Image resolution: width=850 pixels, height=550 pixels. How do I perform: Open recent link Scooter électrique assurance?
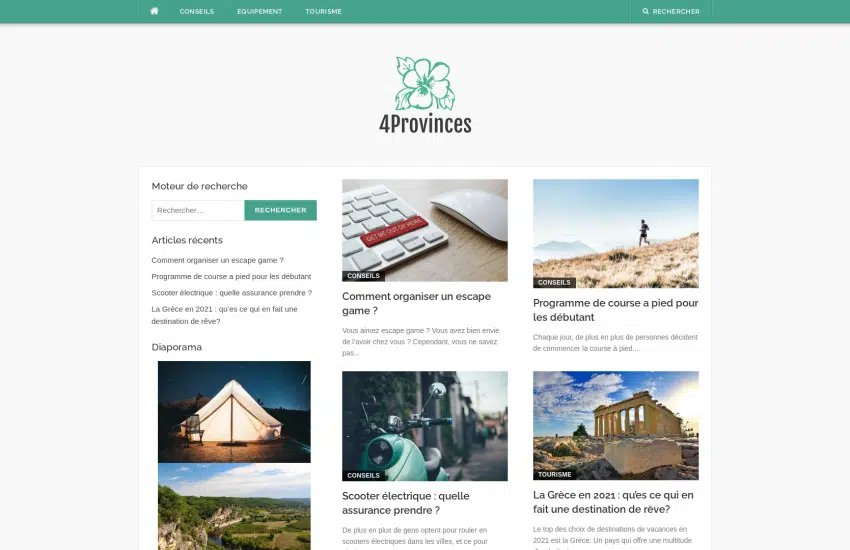231,293
